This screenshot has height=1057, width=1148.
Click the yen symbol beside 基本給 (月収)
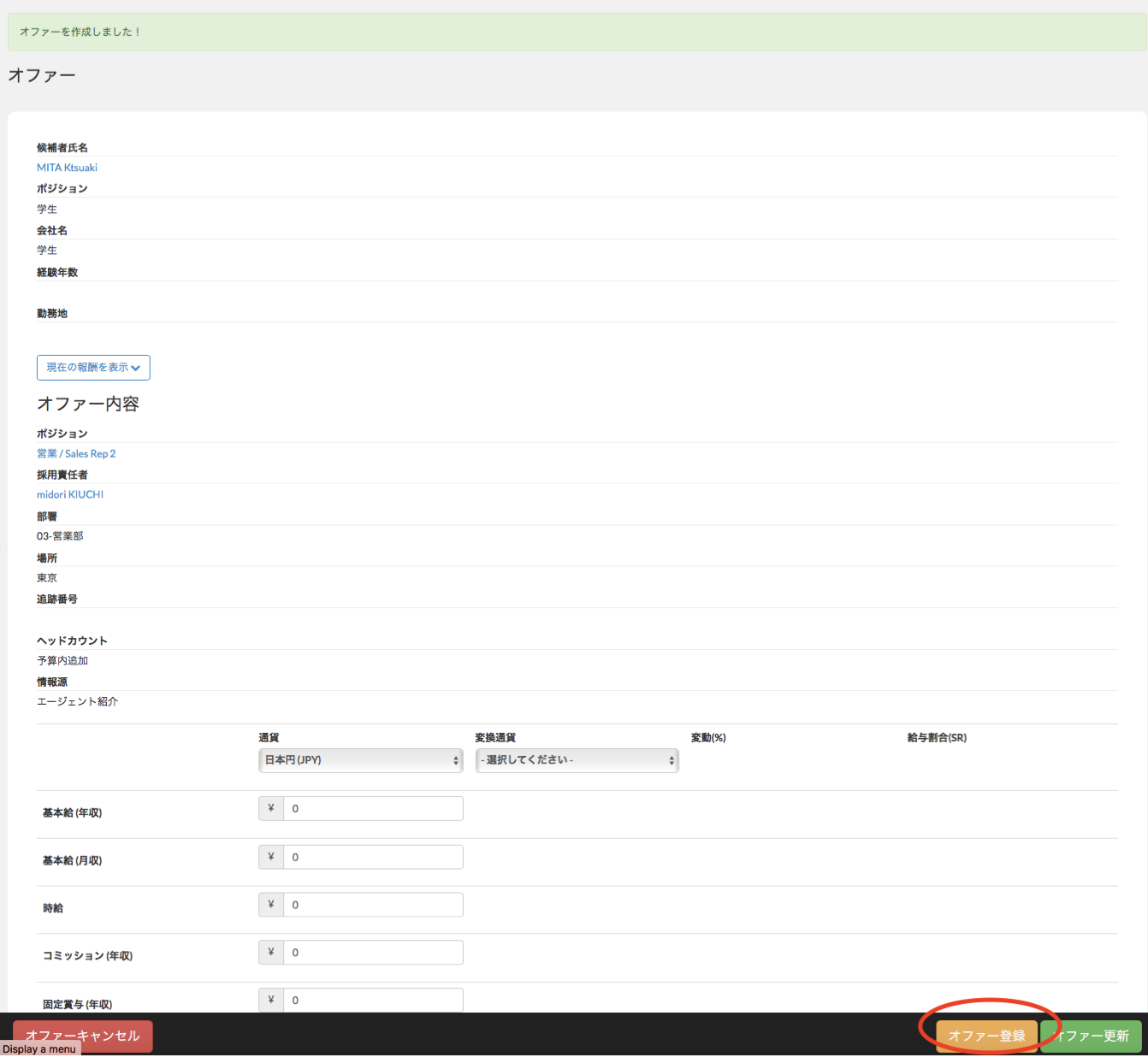pos(271,857)
